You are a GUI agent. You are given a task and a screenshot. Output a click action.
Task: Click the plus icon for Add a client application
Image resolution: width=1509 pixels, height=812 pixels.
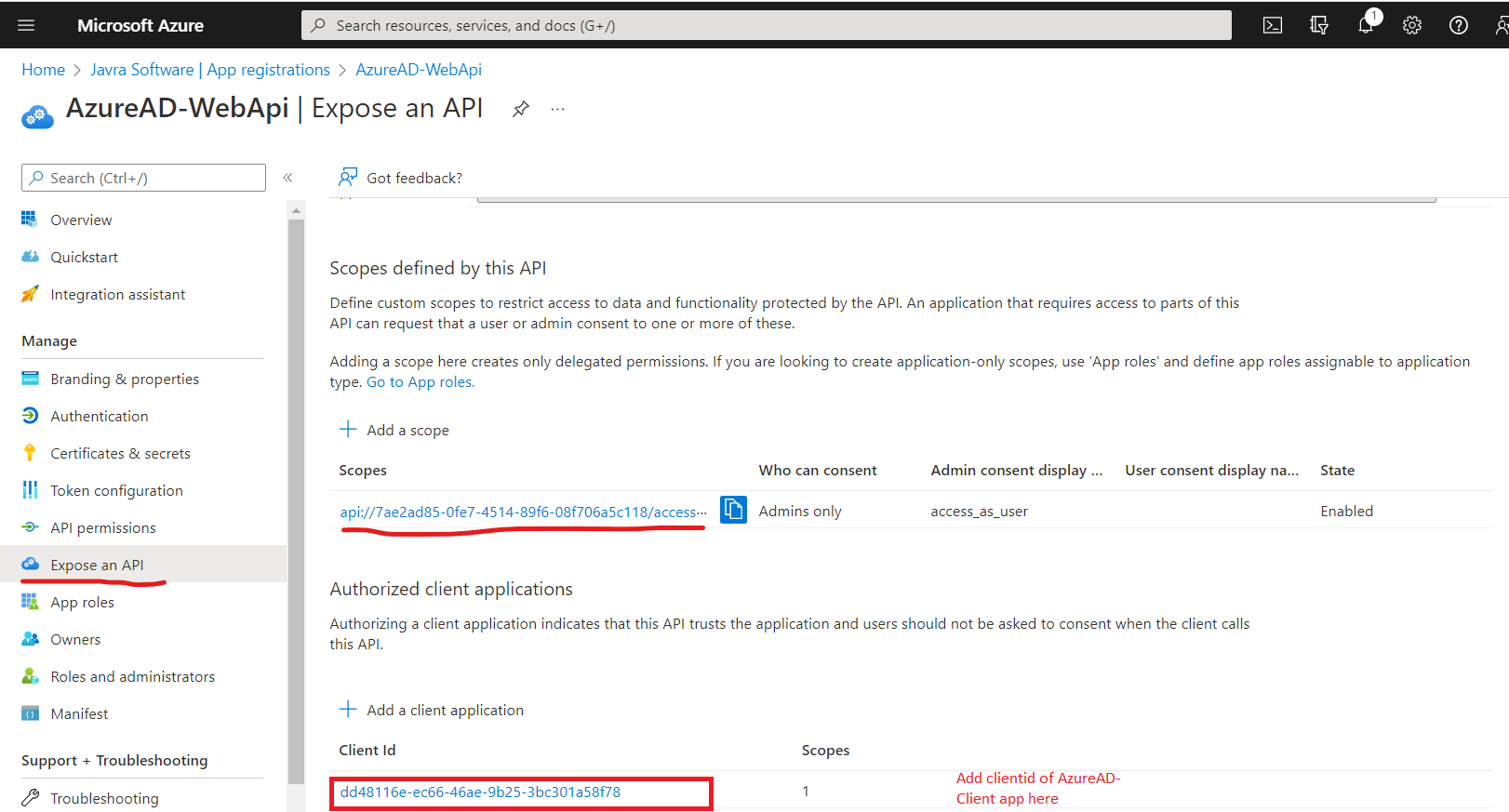[348, 709]
